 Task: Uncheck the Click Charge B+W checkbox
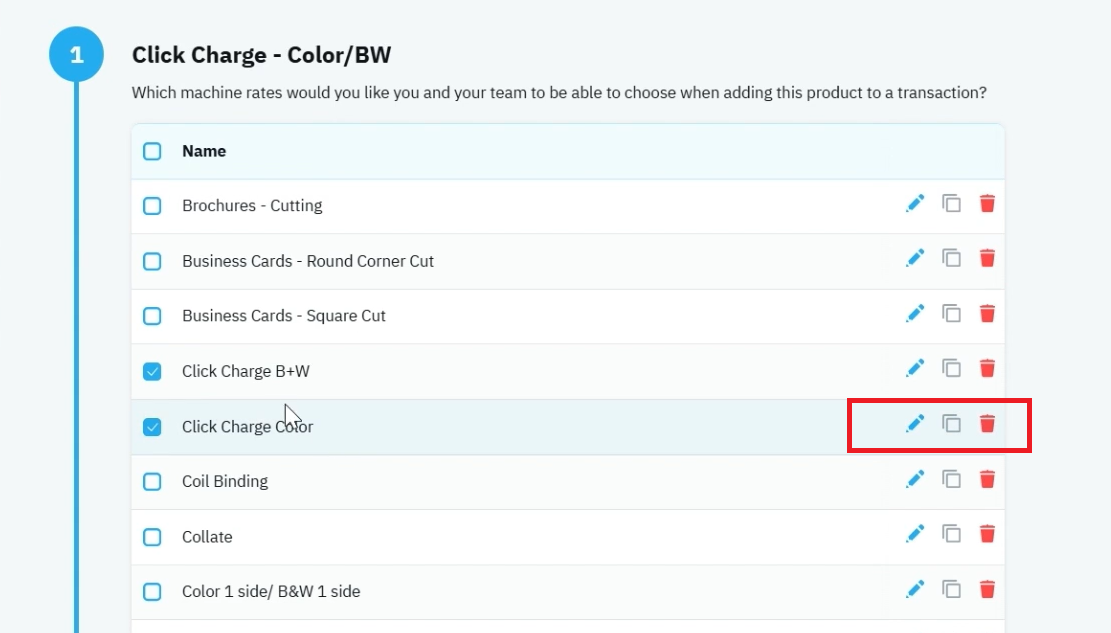point(152,371)
